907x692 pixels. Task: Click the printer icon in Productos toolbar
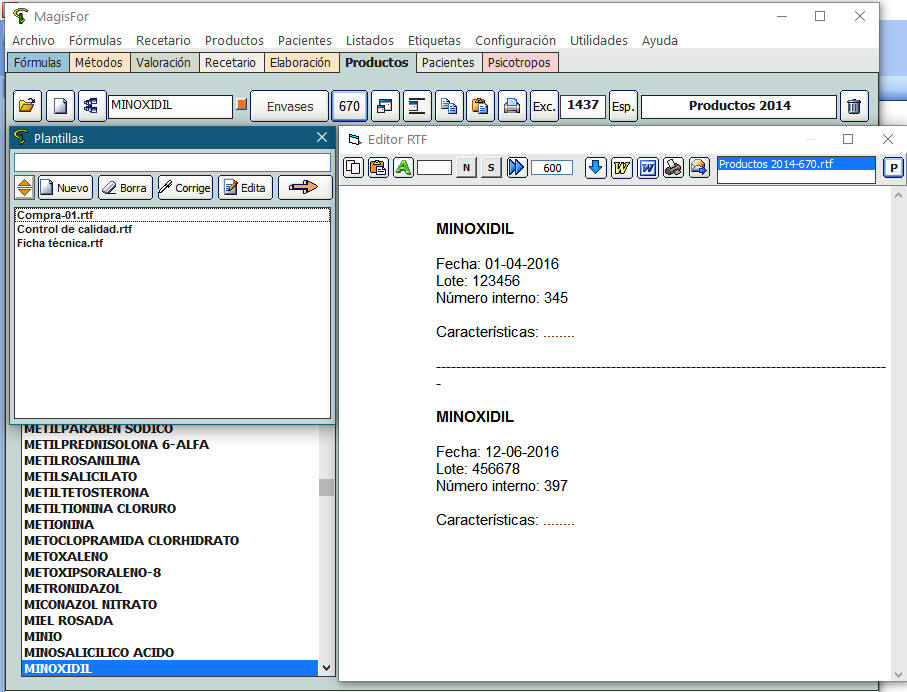coord(512,106)
